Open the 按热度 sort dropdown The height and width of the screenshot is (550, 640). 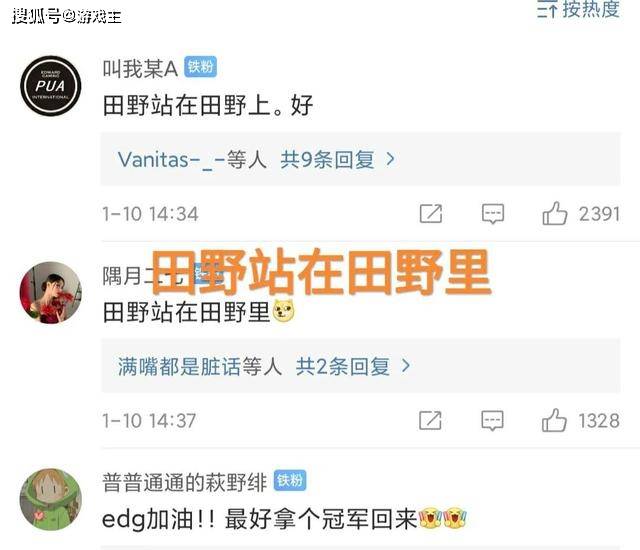pyautogui.click(x=579, y=10)
